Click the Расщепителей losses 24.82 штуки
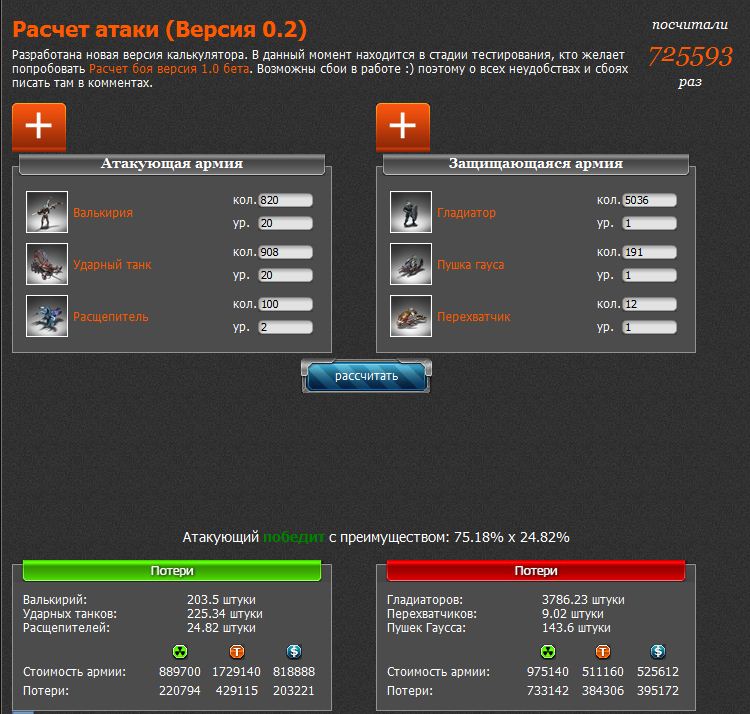 [221, 627]
